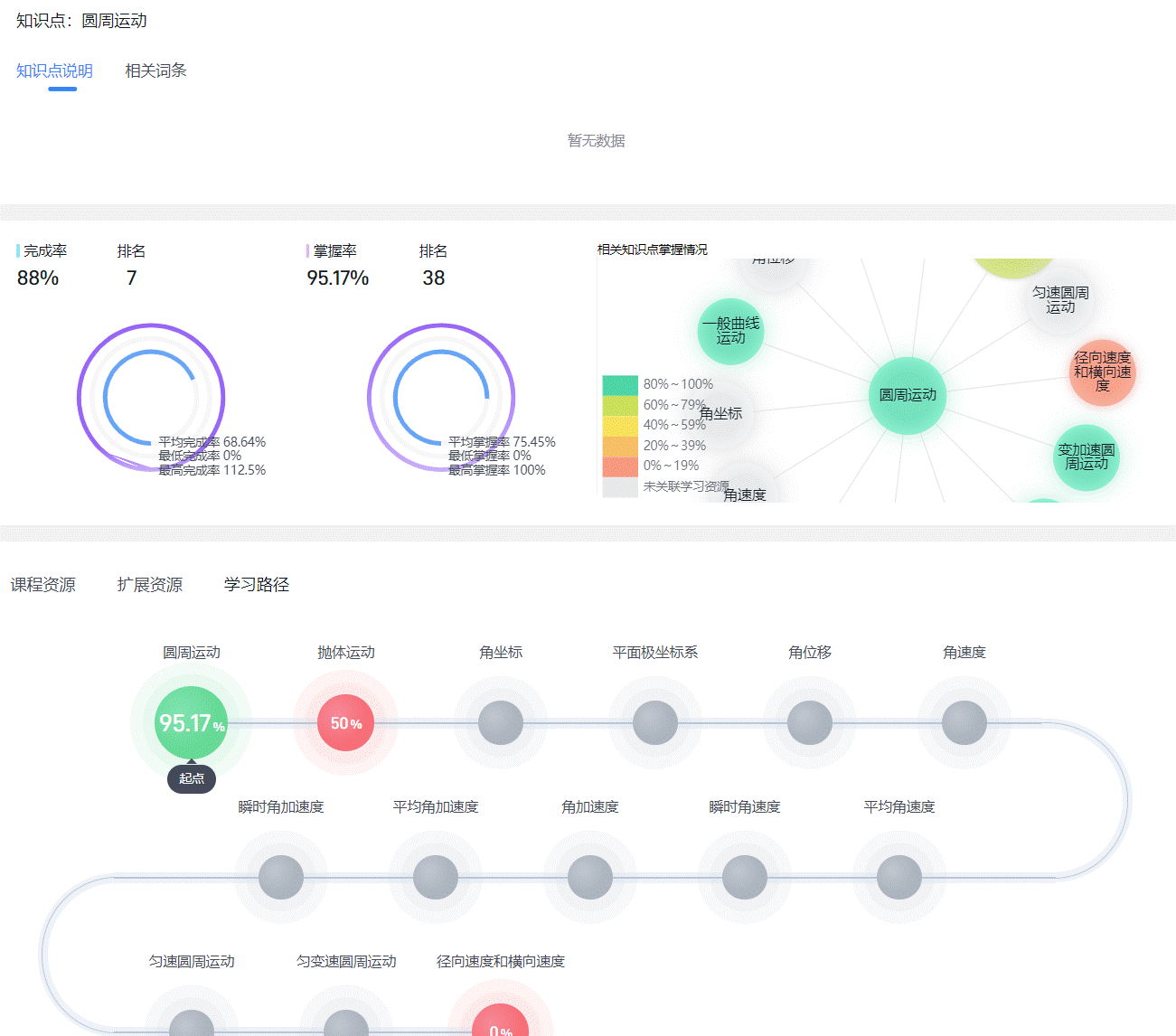Viewport: 1176px width, 1036px height.
Task: Open the 扩展资源 tab
Action: pyautogui.click(x=150, y=585)
